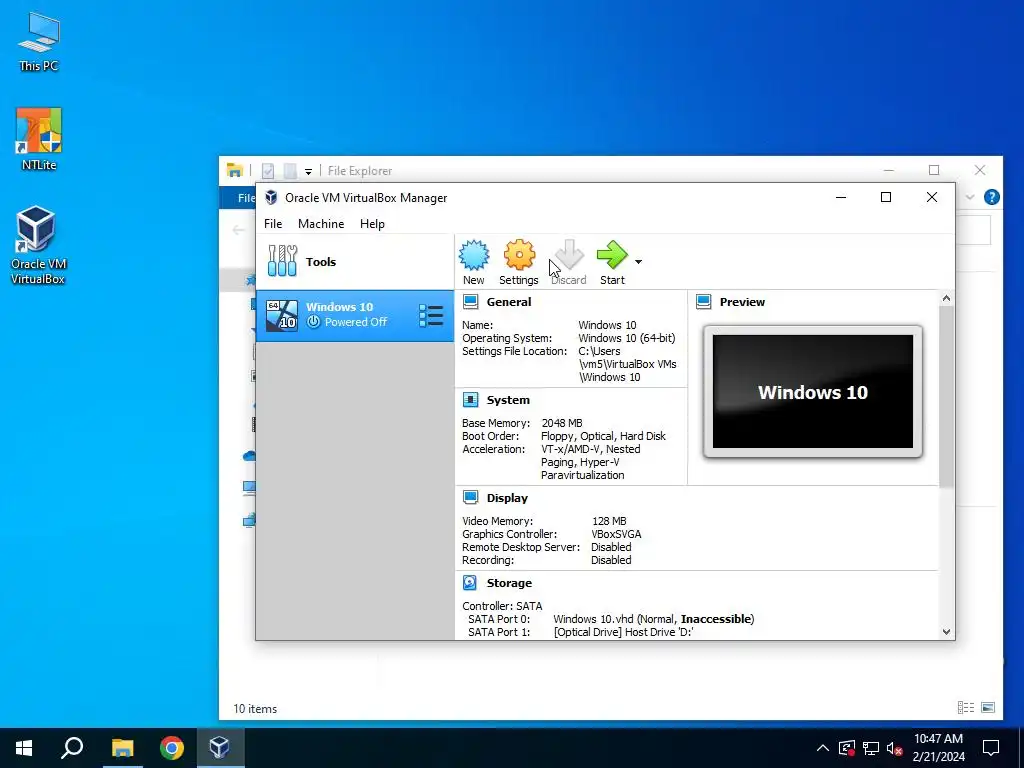Click the General section monitor icon
The height and width of the screenshot is (768, 1024).
(470, 301)
